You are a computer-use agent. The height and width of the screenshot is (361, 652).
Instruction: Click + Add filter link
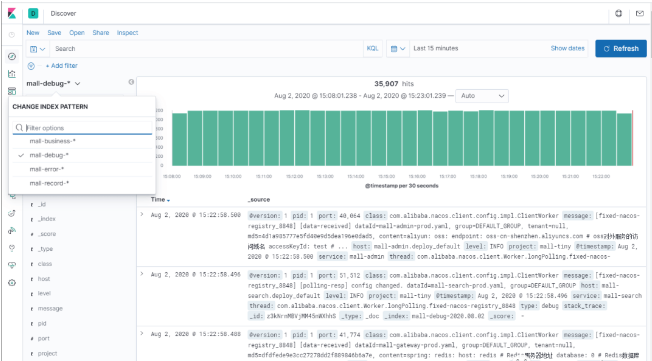(62, 66)
